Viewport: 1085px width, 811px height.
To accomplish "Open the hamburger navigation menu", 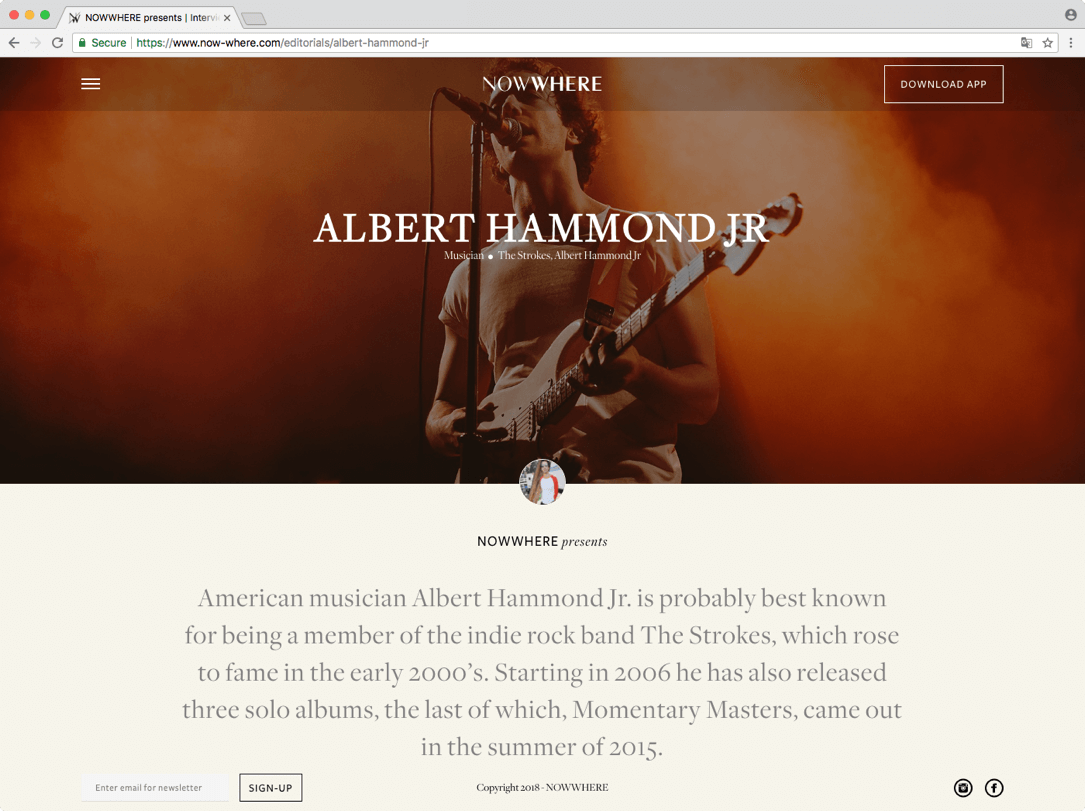I will tap(91, 84).
